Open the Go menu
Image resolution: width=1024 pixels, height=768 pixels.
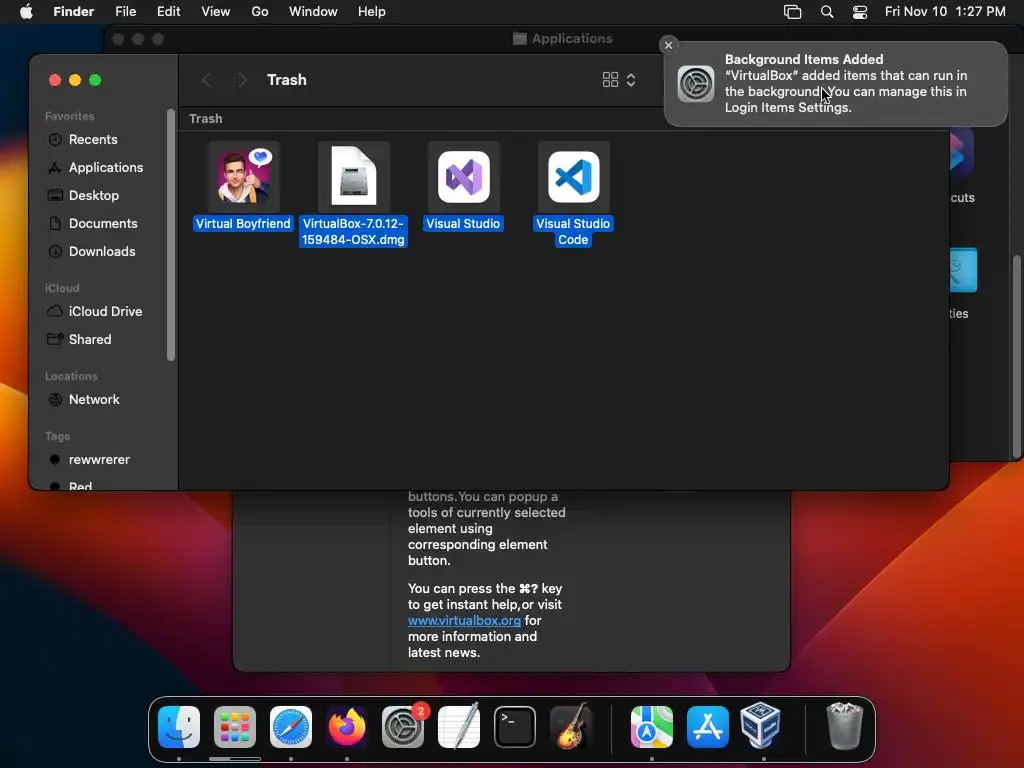coord(260,12)
